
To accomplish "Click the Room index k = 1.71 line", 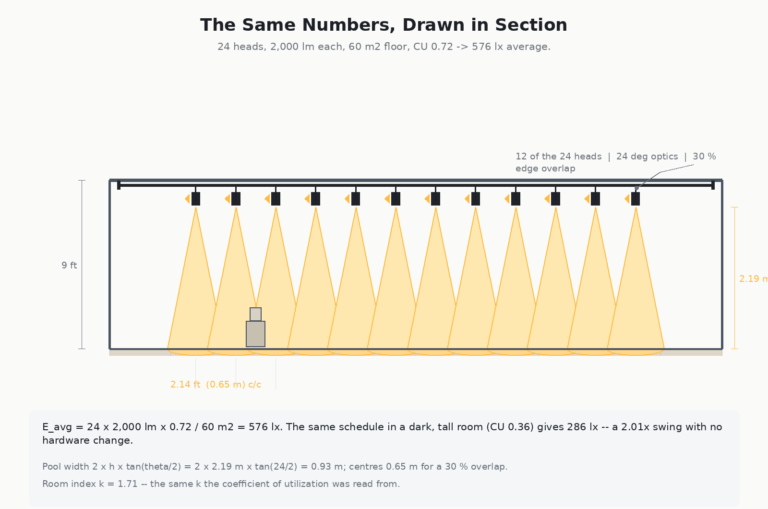I will pos(221,484).
